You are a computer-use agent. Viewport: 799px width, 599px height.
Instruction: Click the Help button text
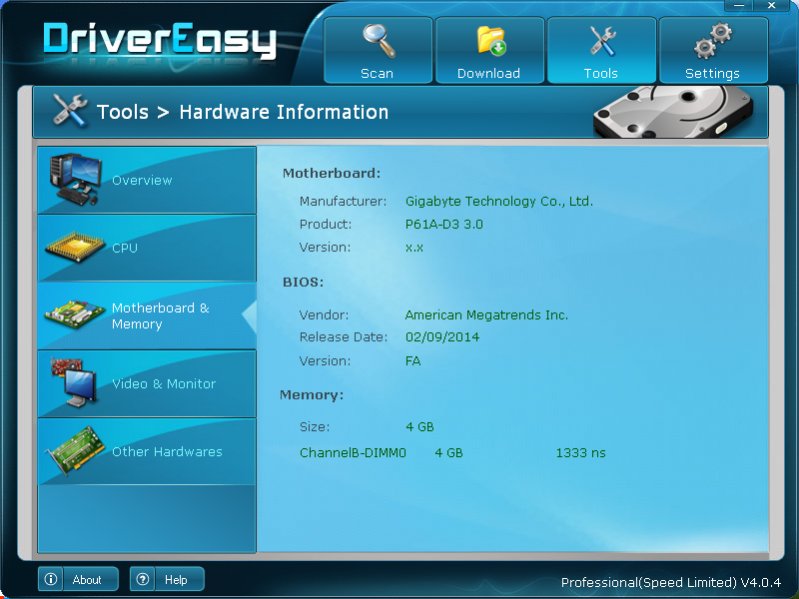pos(176,580)
